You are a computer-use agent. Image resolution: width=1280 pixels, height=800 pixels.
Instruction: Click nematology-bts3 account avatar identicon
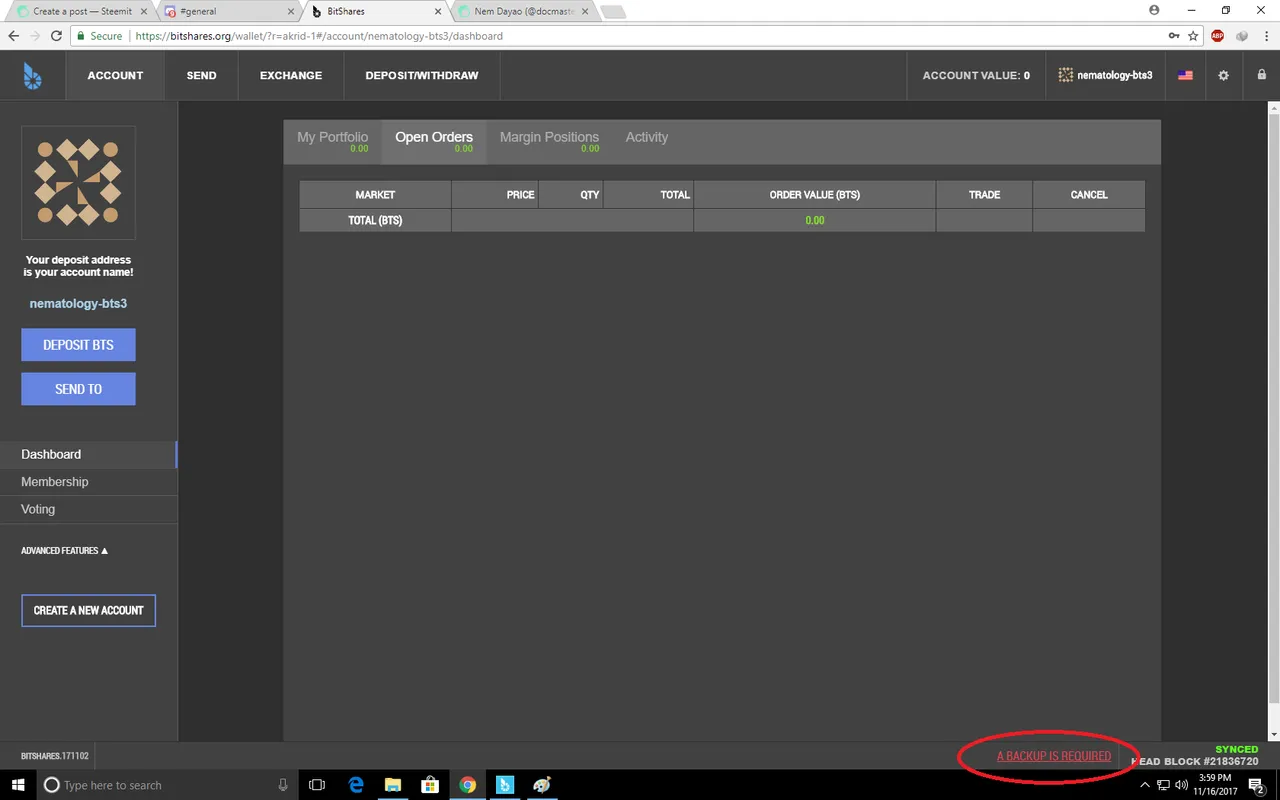tap(78, 183)
